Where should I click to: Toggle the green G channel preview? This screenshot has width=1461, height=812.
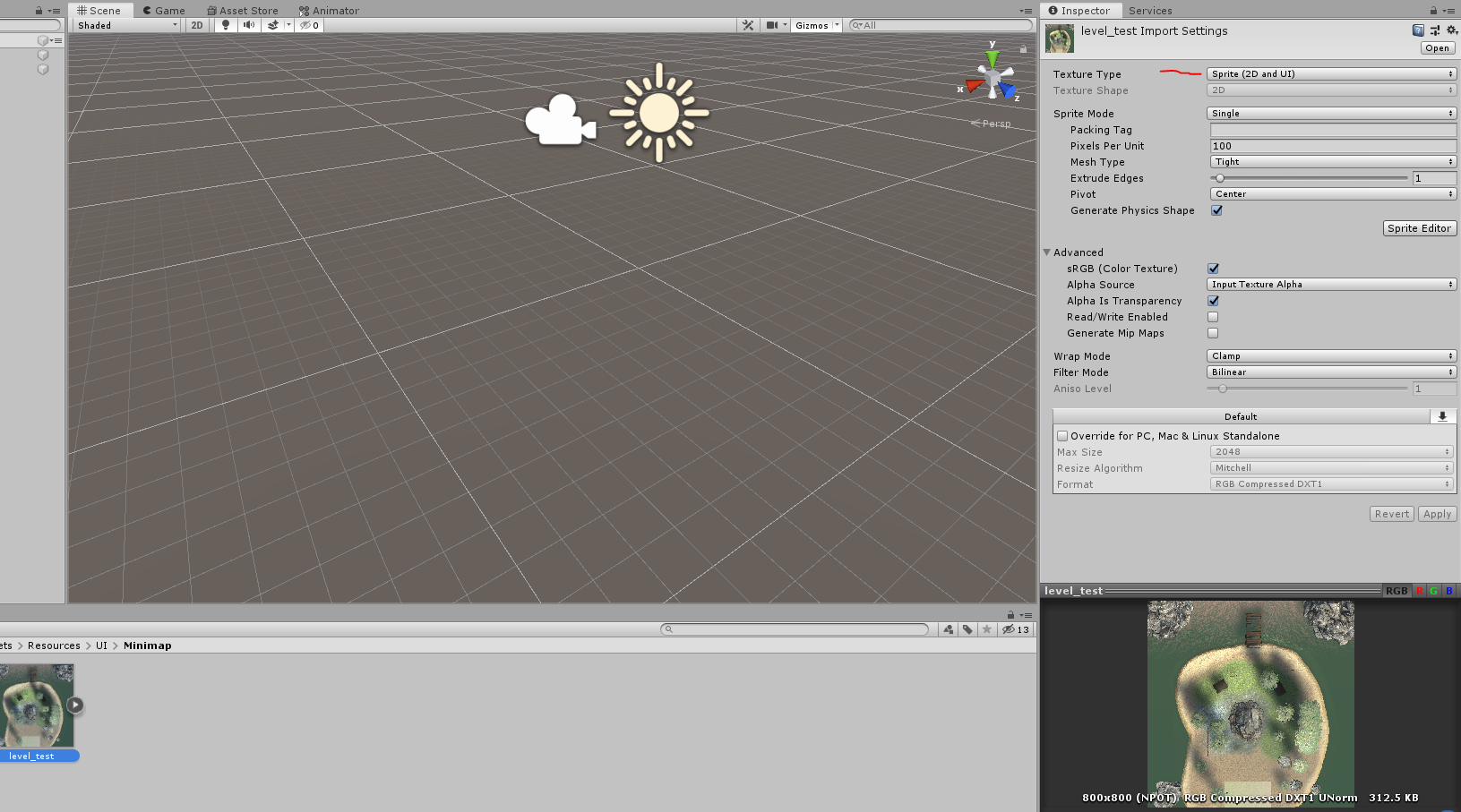tap(1433, 591)
